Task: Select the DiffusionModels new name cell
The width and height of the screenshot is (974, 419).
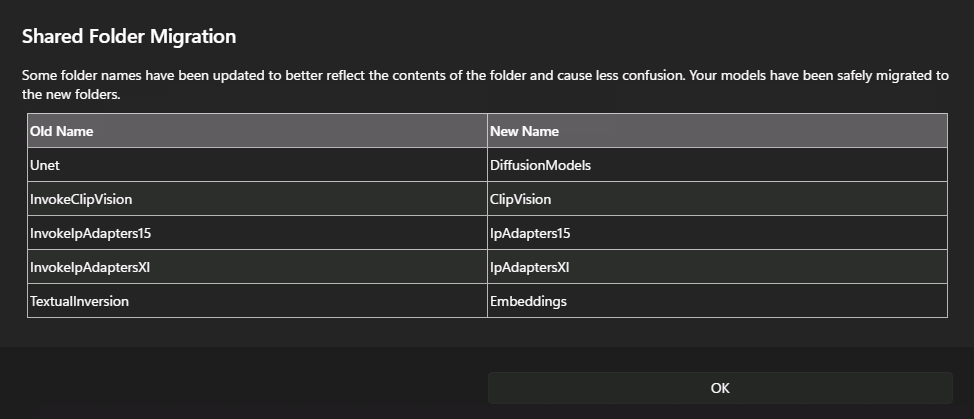Action: point(540,165)
